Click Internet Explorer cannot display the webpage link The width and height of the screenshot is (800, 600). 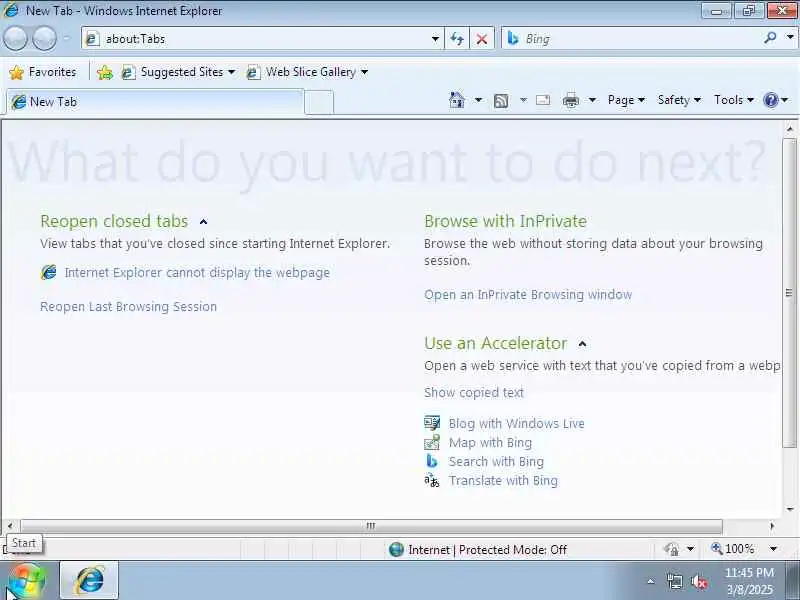click(197, 272)
